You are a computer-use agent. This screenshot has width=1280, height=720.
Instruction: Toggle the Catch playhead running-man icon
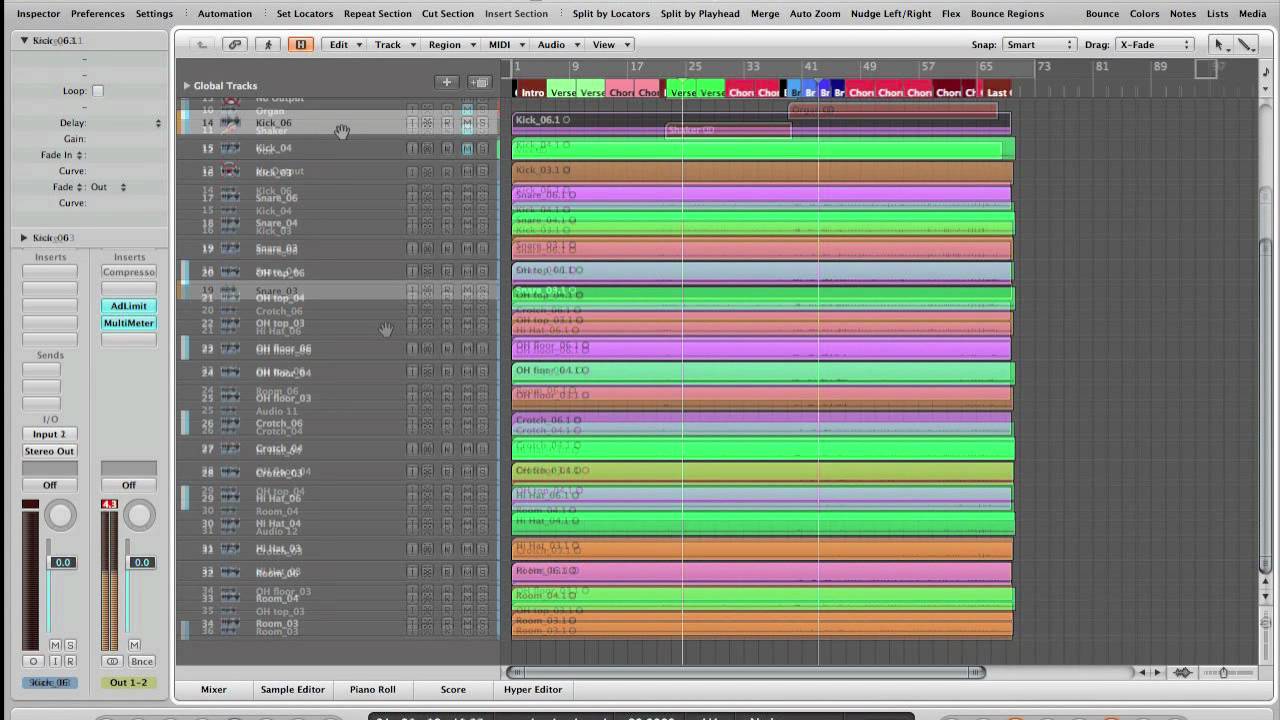point(268,44)
